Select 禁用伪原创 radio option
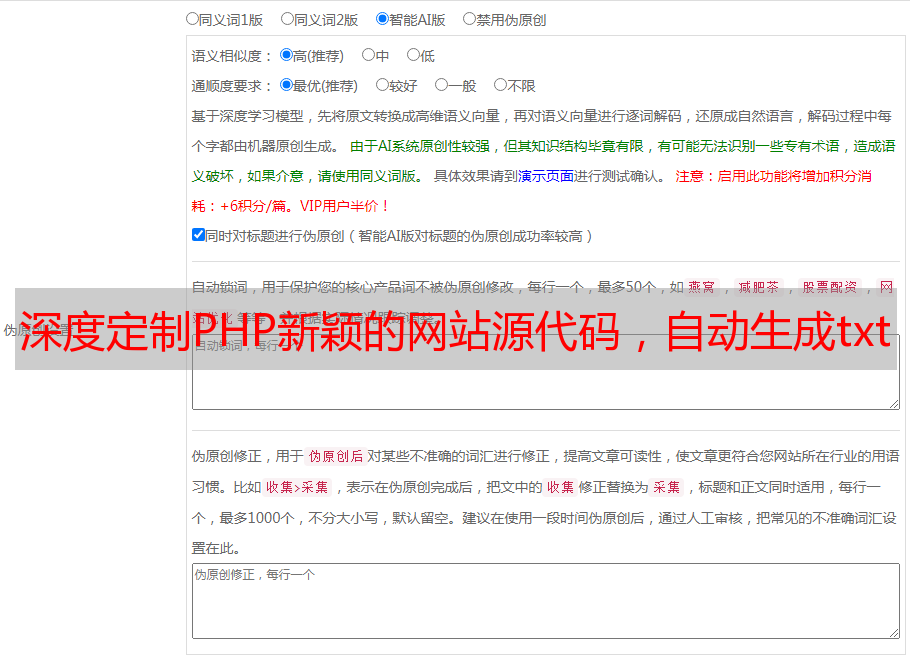Viewport: 911px width, 658px height. click(x=469, y=19)
